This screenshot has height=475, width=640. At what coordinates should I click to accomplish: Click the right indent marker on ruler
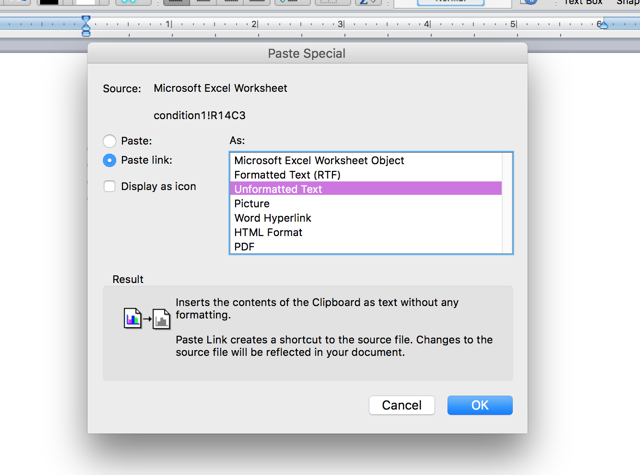603,24
